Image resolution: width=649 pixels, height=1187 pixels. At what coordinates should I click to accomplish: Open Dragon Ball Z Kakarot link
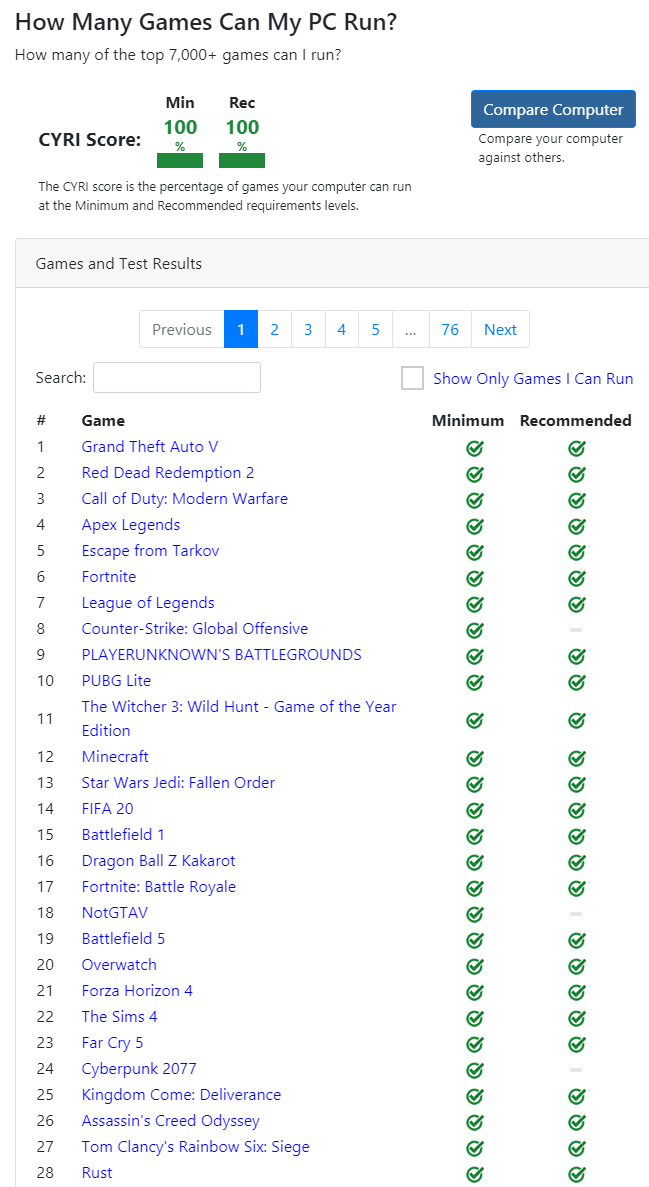158,861
